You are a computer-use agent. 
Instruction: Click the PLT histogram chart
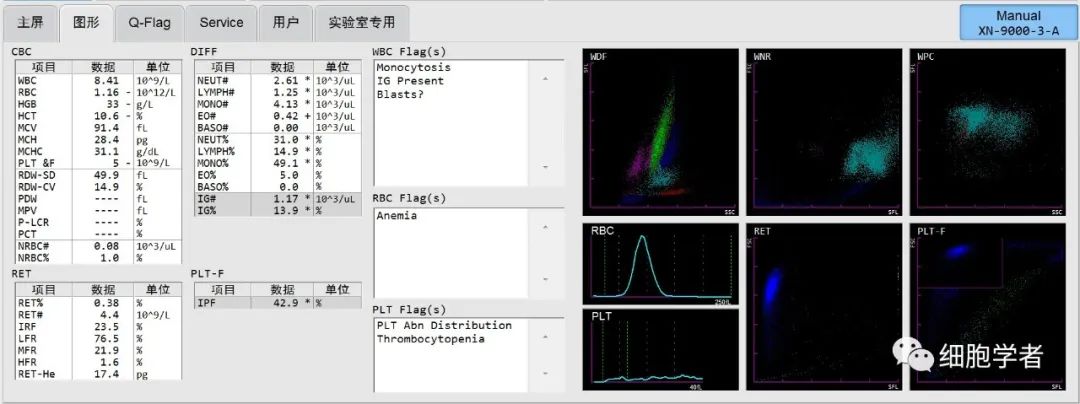point(661,348)
